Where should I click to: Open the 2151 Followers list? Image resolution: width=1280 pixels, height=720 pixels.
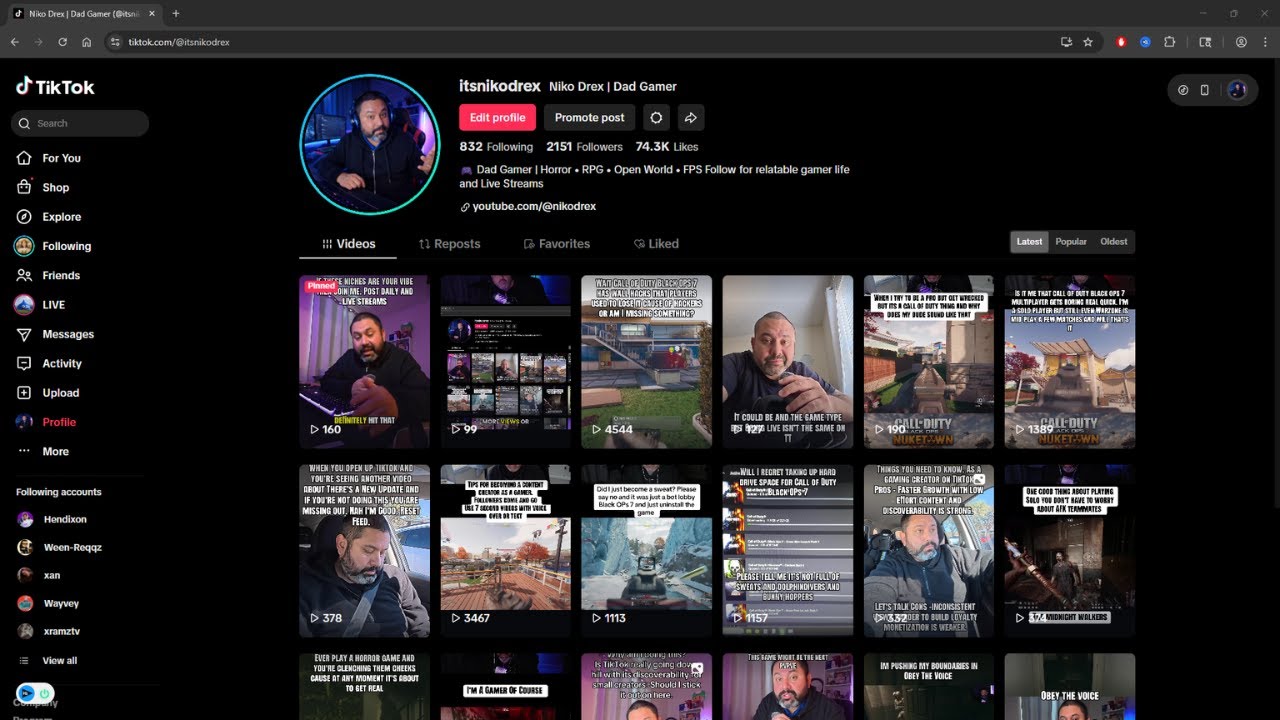[x=584, y=147]
